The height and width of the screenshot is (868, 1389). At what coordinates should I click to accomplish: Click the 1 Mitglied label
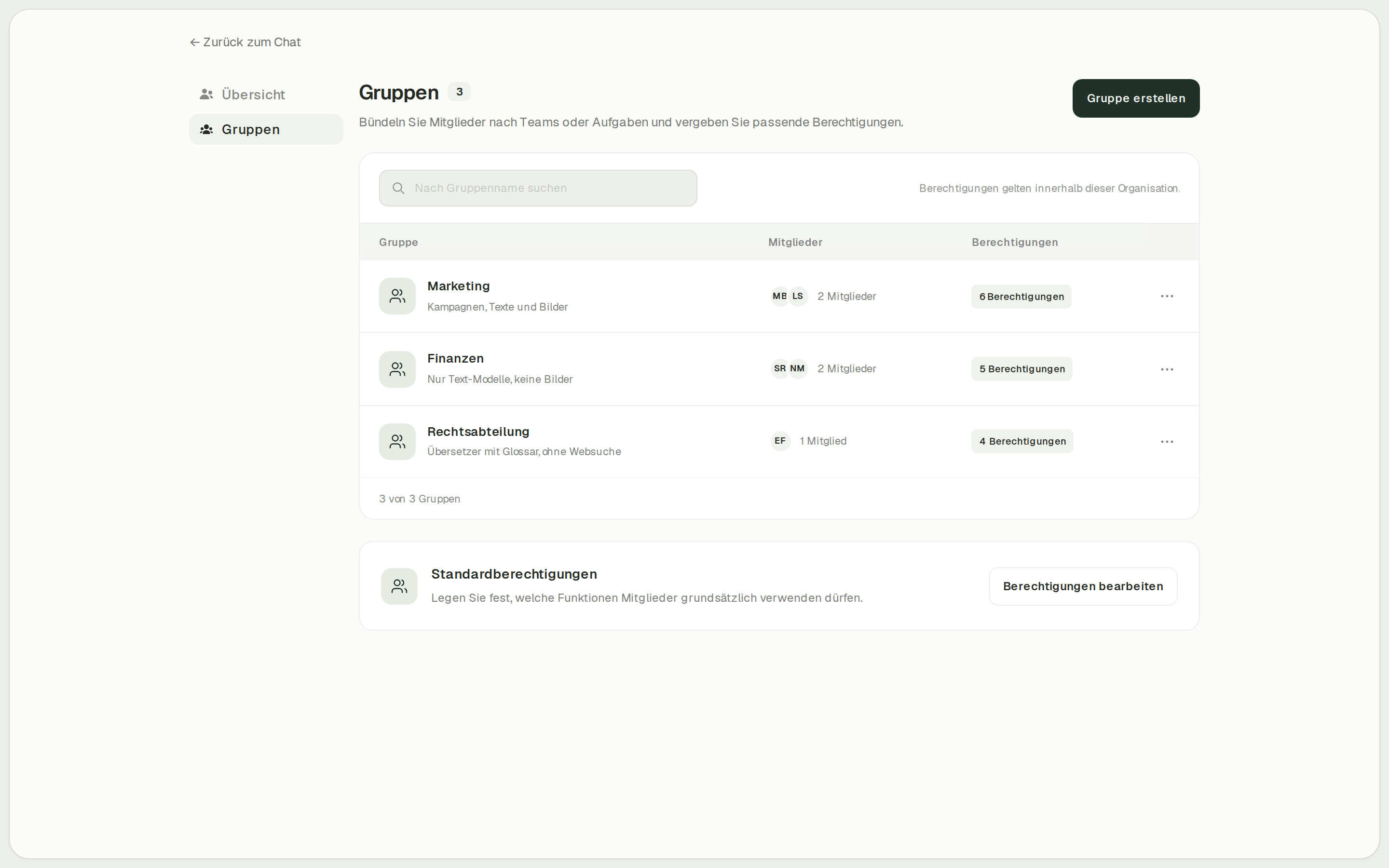(x=823, y=441)
